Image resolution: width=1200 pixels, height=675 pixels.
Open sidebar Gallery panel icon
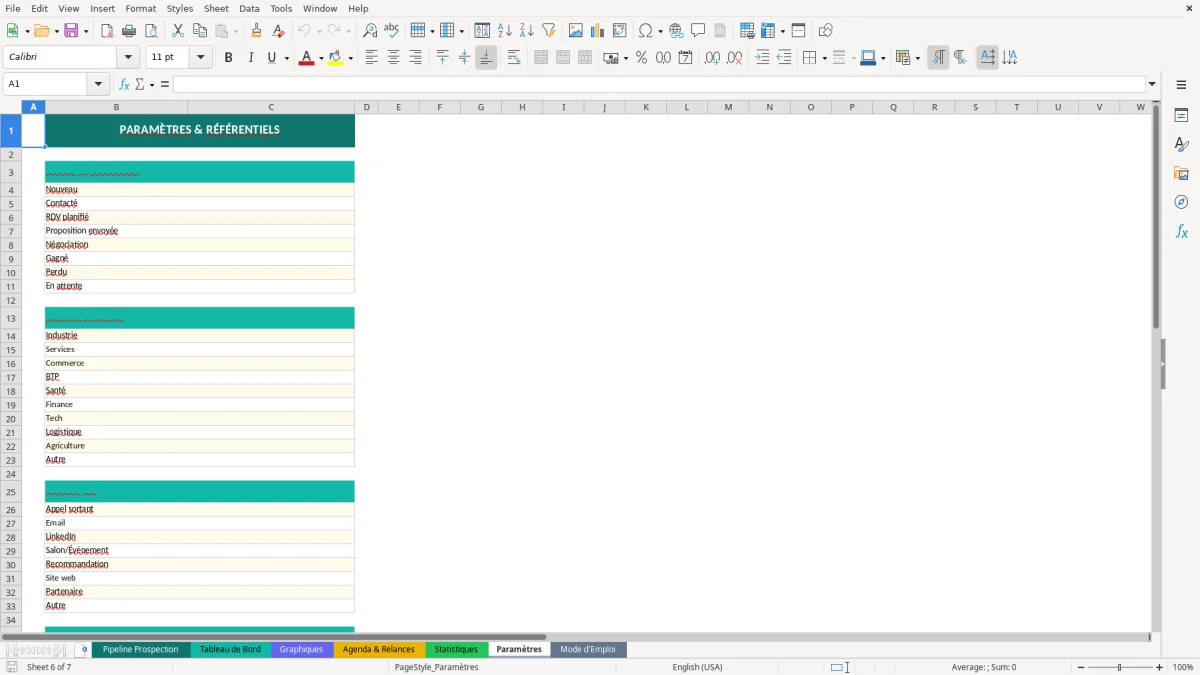1181,174
